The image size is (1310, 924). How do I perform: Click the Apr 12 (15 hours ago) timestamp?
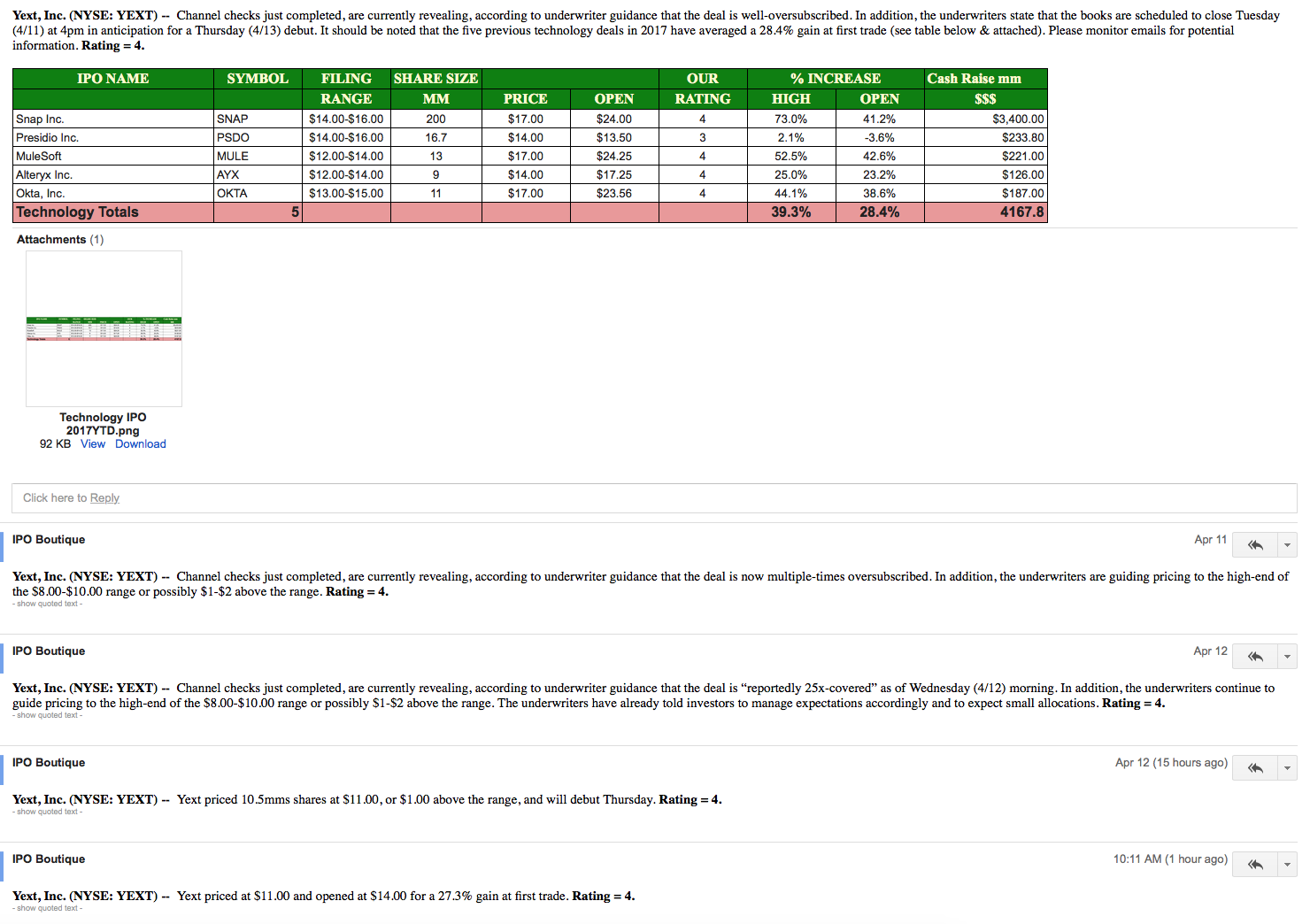(x=1171, y=763)
